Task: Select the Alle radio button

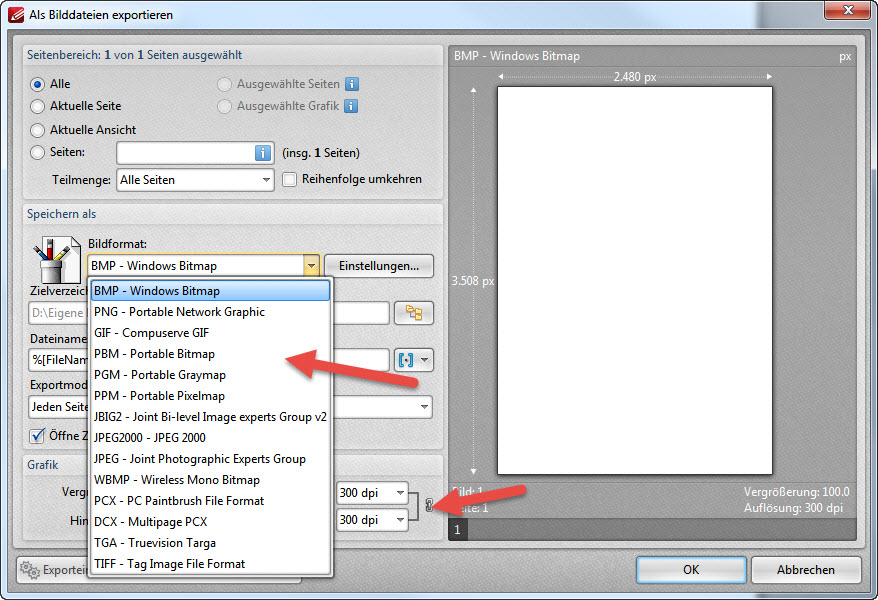Action: click(x=38, y=85)
